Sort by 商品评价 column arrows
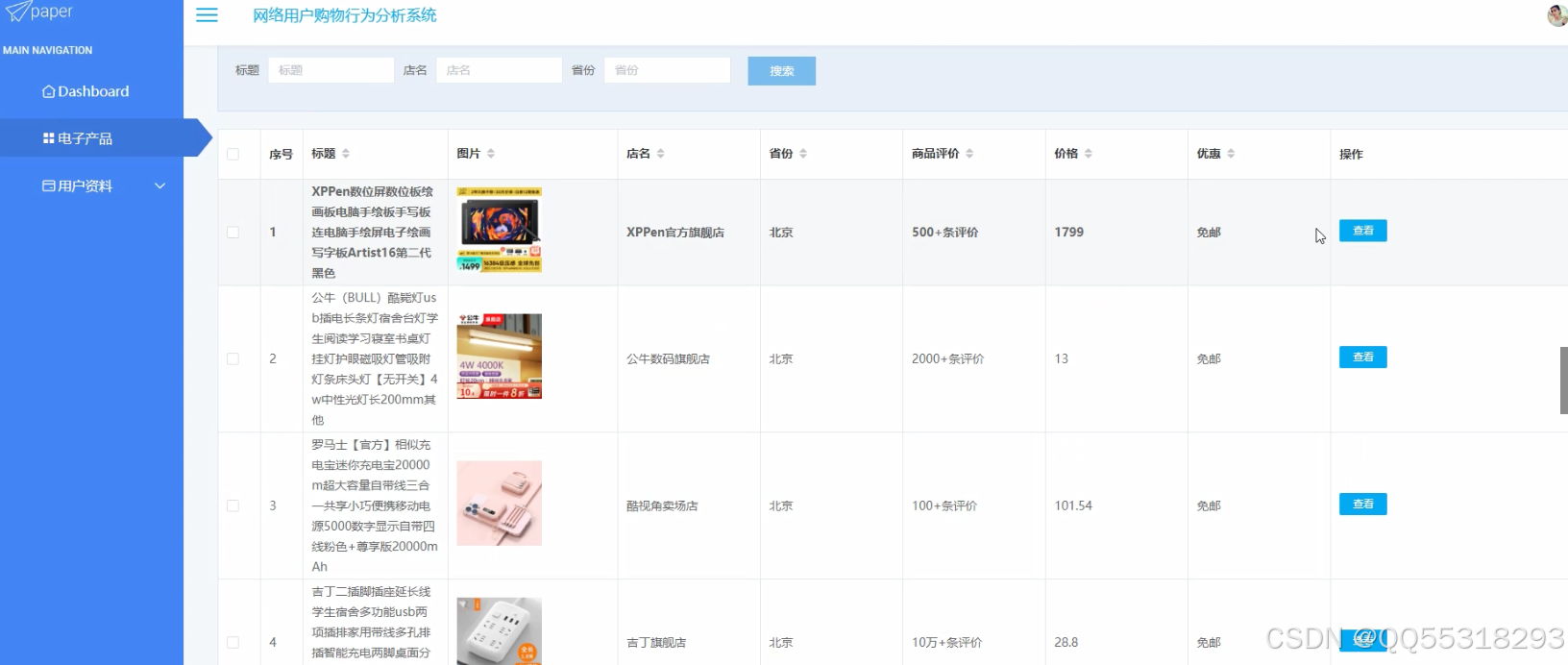Screen dimensions: 1568x665 click(969, 154)
